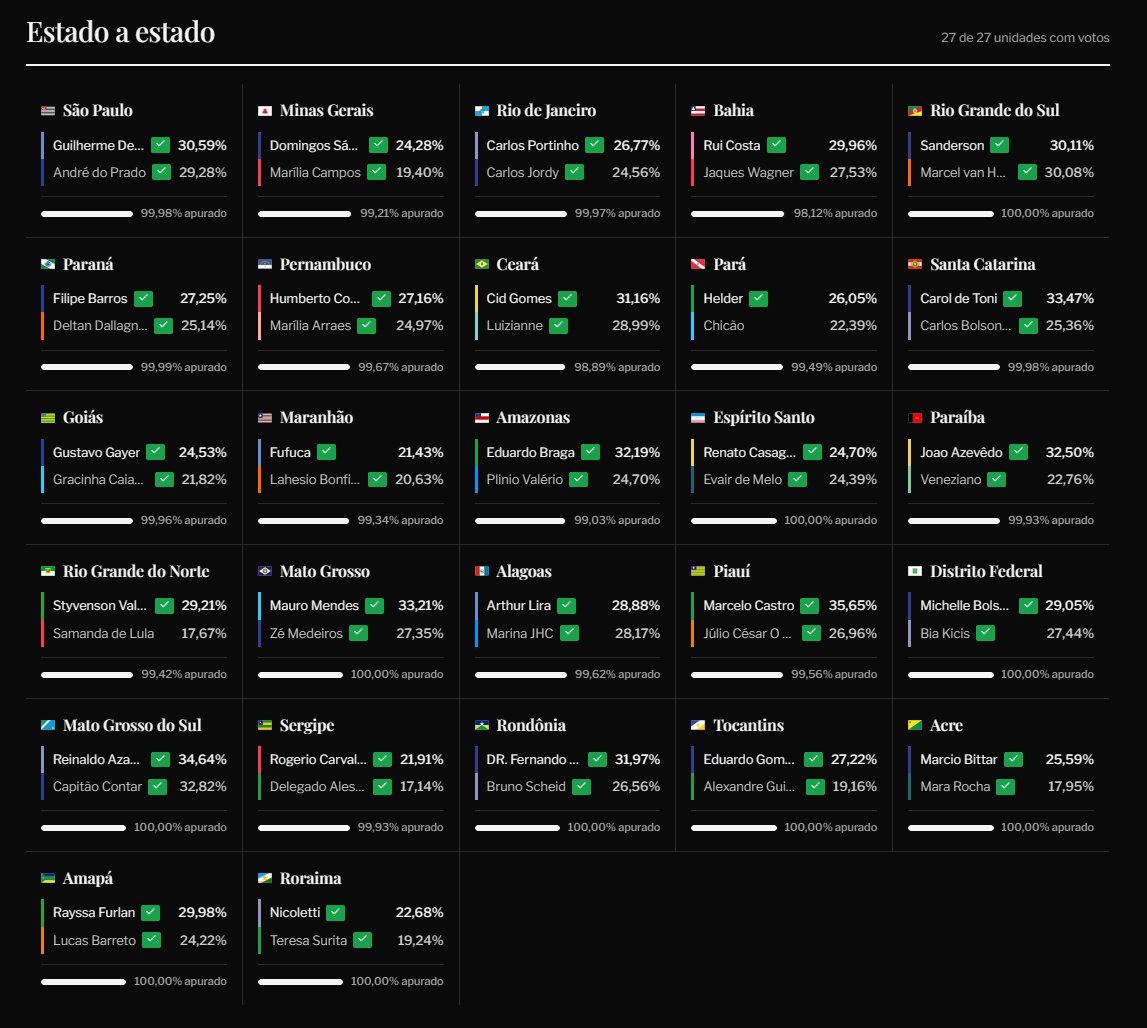This screenshot has width=1147, height=1028.
Task: Click Carol de Toni's 33,47% value
Action: click(x=1069, y=299)
